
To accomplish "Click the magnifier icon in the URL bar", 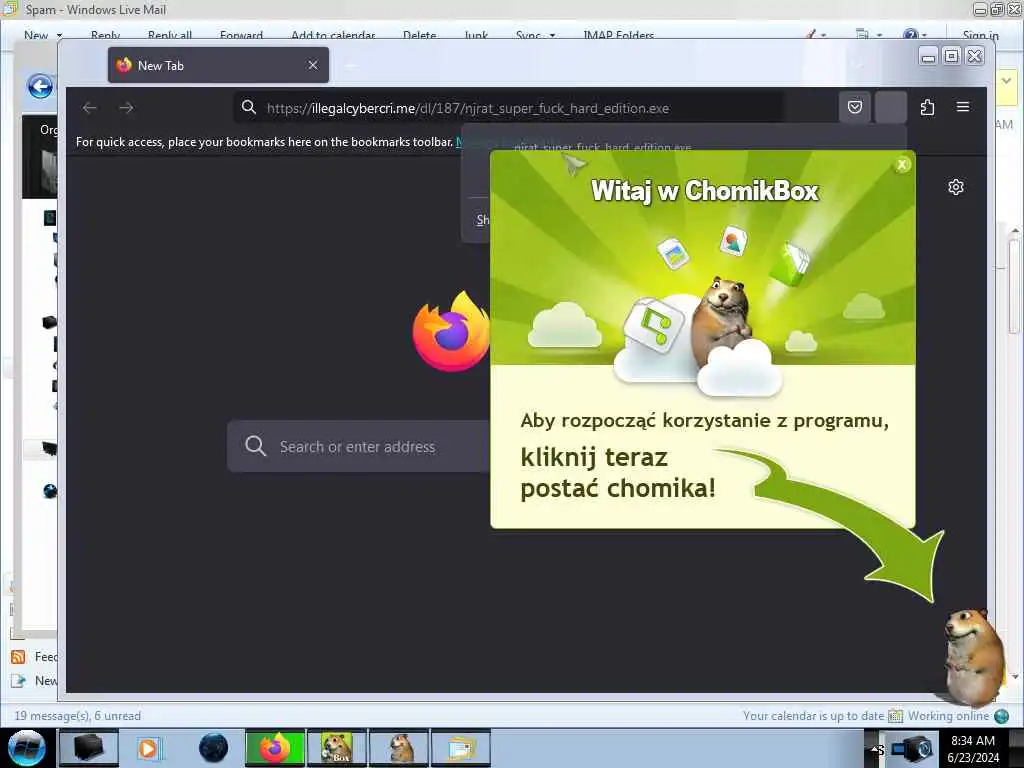I will point(249,107).
